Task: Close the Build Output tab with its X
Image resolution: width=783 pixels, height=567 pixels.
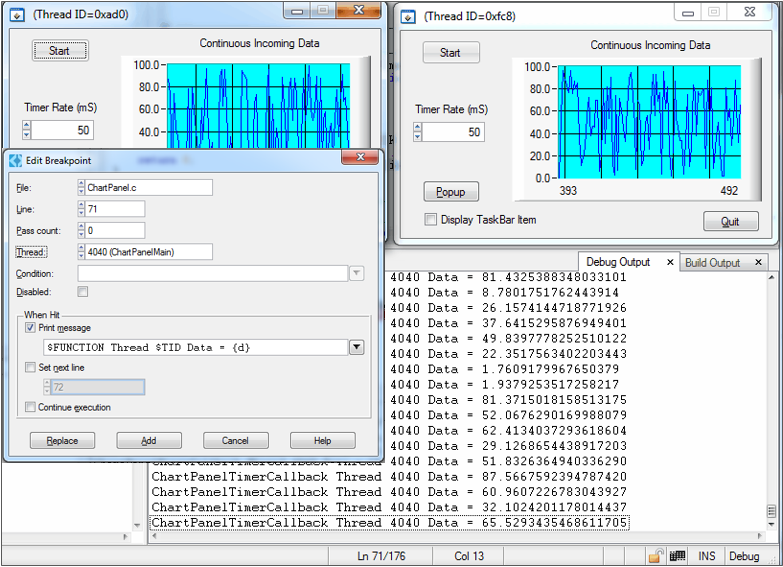Action: point(758,262)
